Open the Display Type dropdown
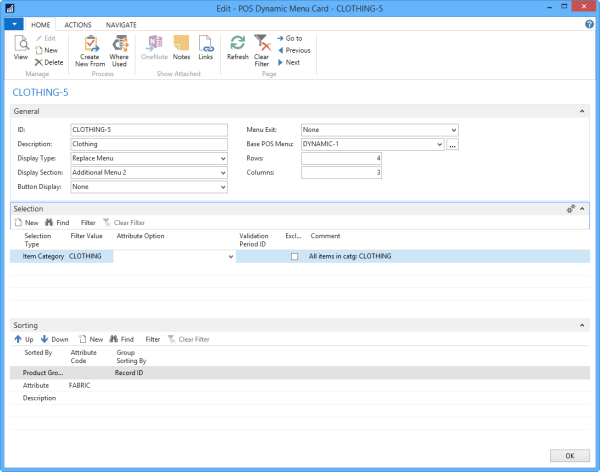This screenshot has height=472, width=600. pos(223,158)
